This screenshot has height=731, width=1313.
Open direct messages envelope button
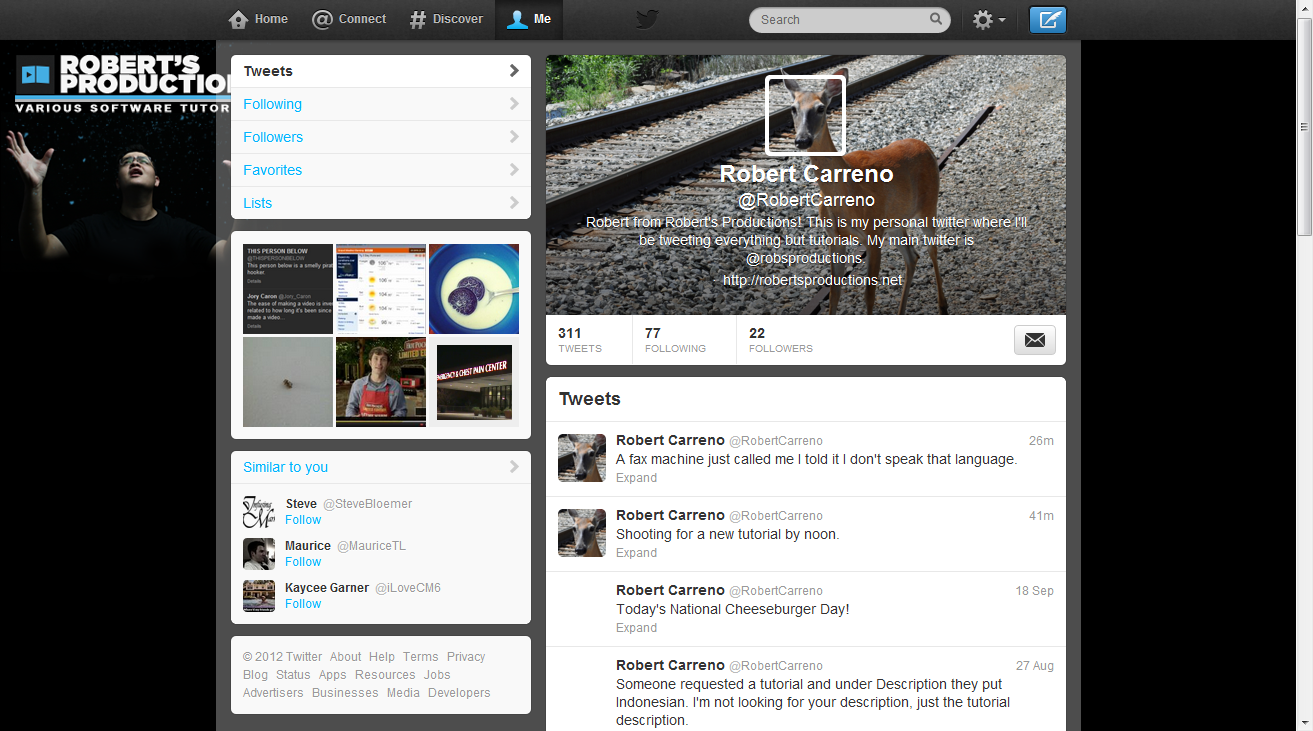pyautogui.click(x=1034, y=340)
